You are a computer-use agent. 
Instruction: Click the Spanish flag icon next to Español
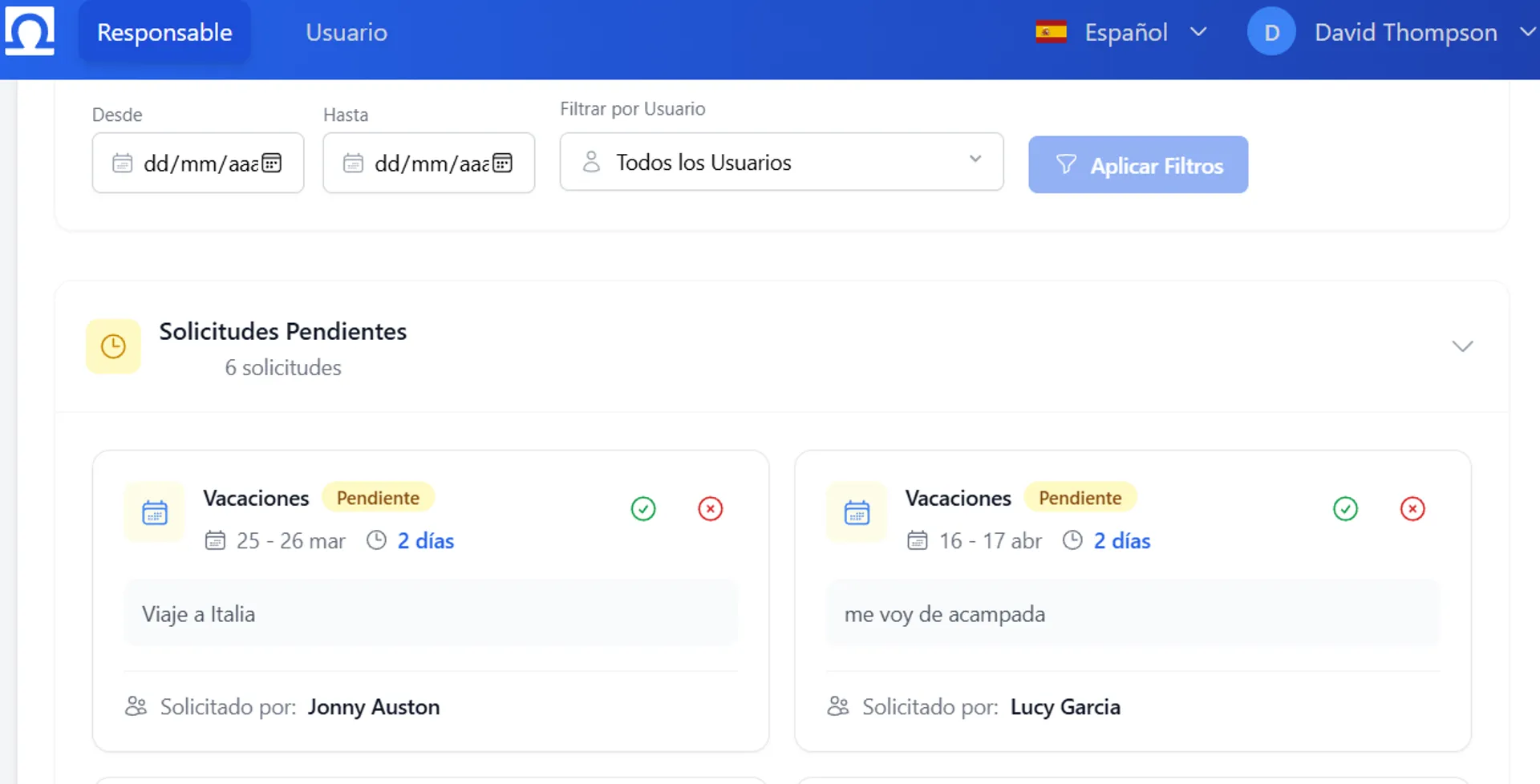[x=1050, y=32]
